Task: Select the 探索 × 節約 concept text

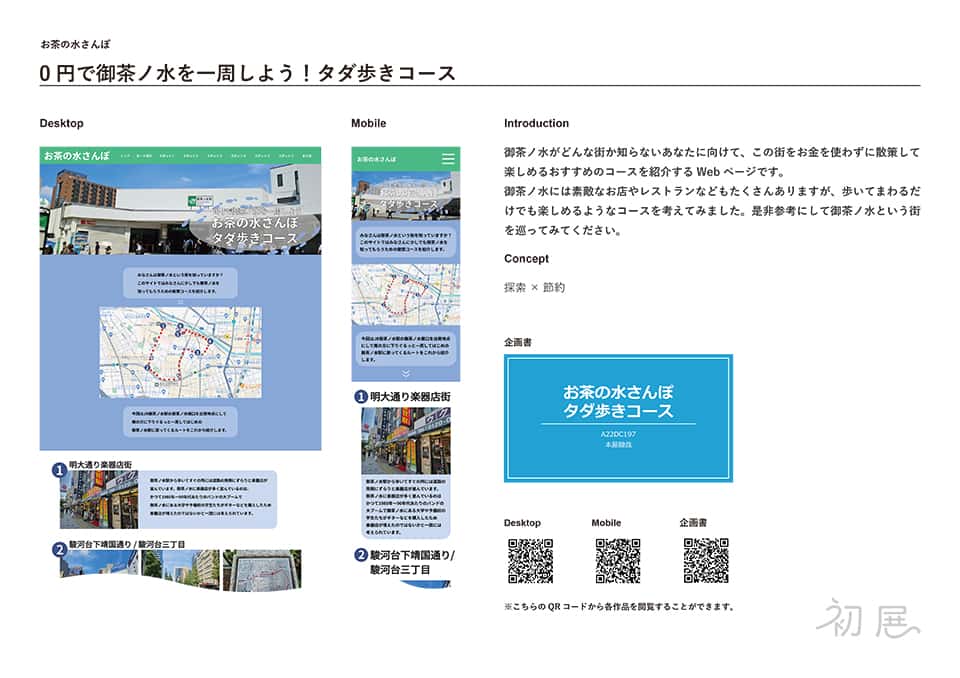Action: (534, 287)
